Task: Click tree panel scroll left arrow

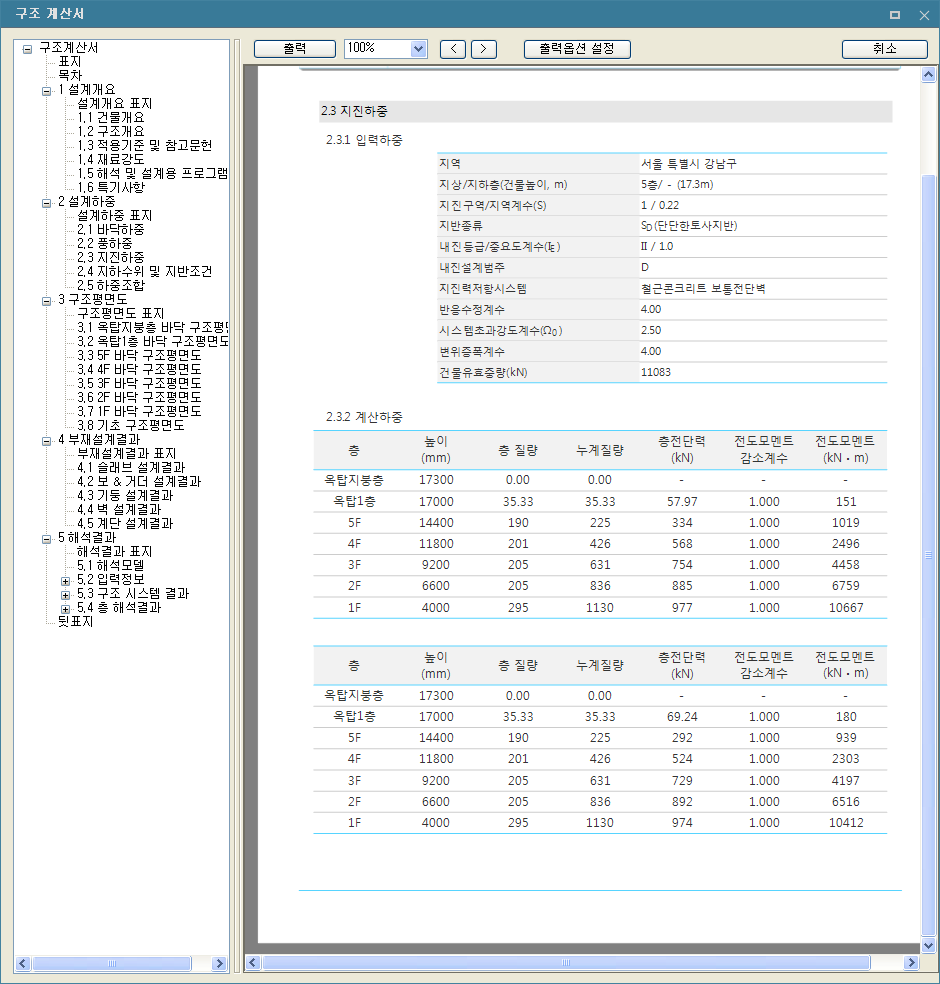Action: [x=23, y=963]
